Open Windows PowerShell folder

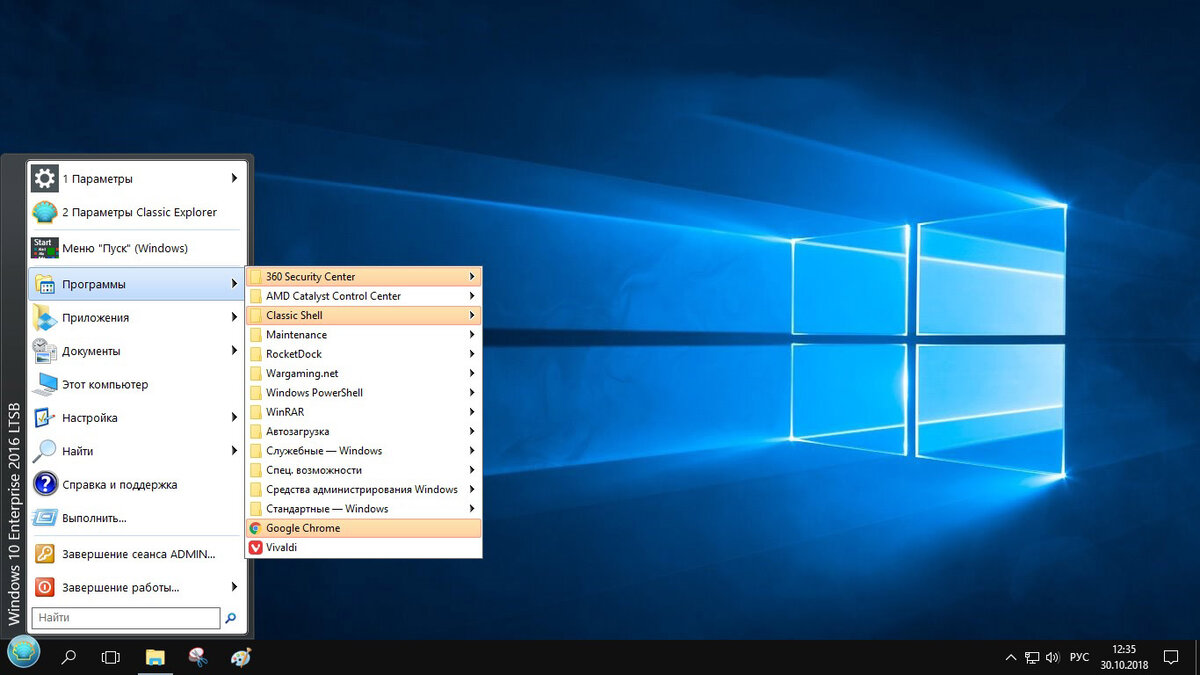(364, 393)
